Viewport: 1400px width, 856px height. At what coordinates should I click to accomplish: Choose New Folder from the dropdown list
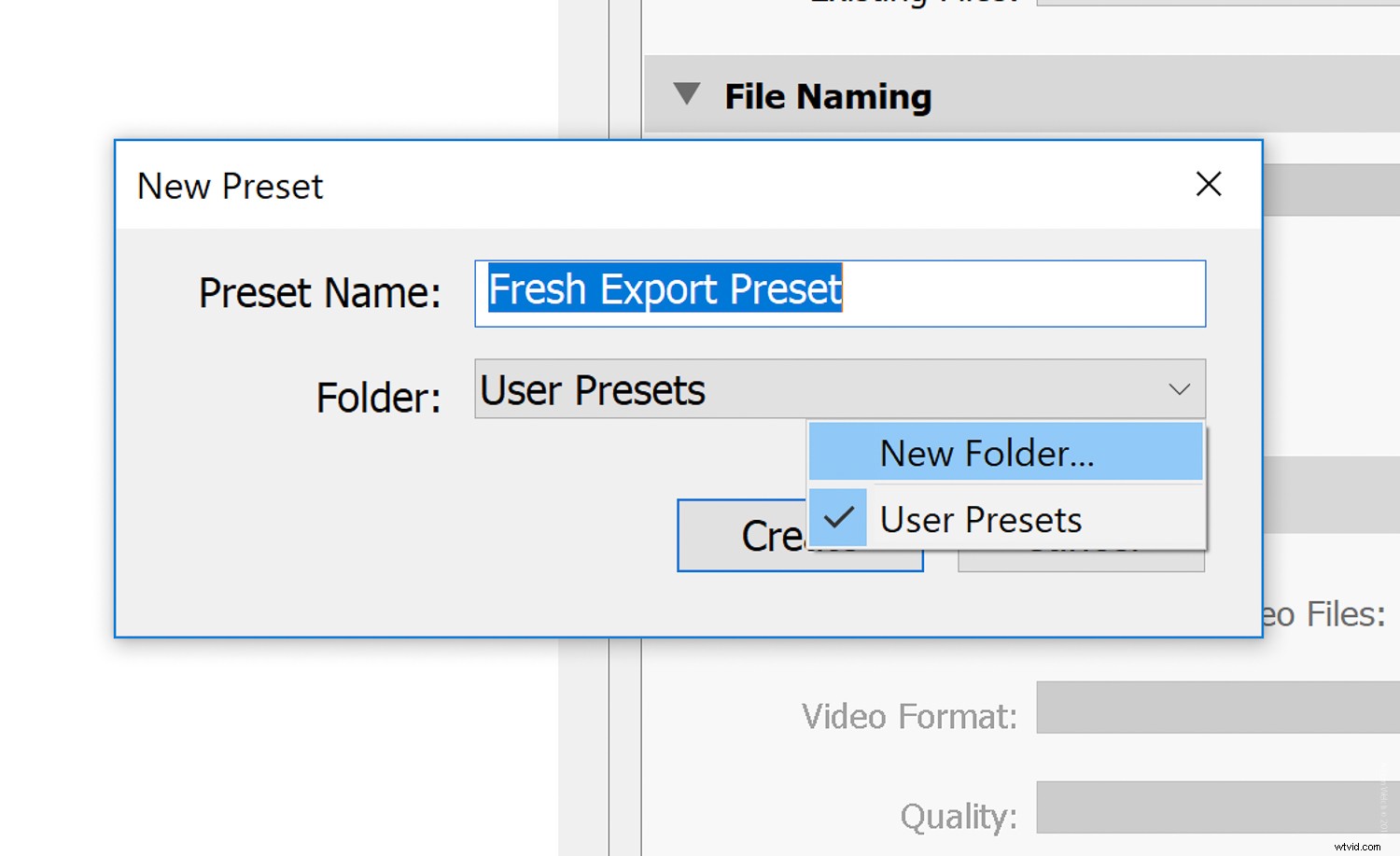click(986, 453)
